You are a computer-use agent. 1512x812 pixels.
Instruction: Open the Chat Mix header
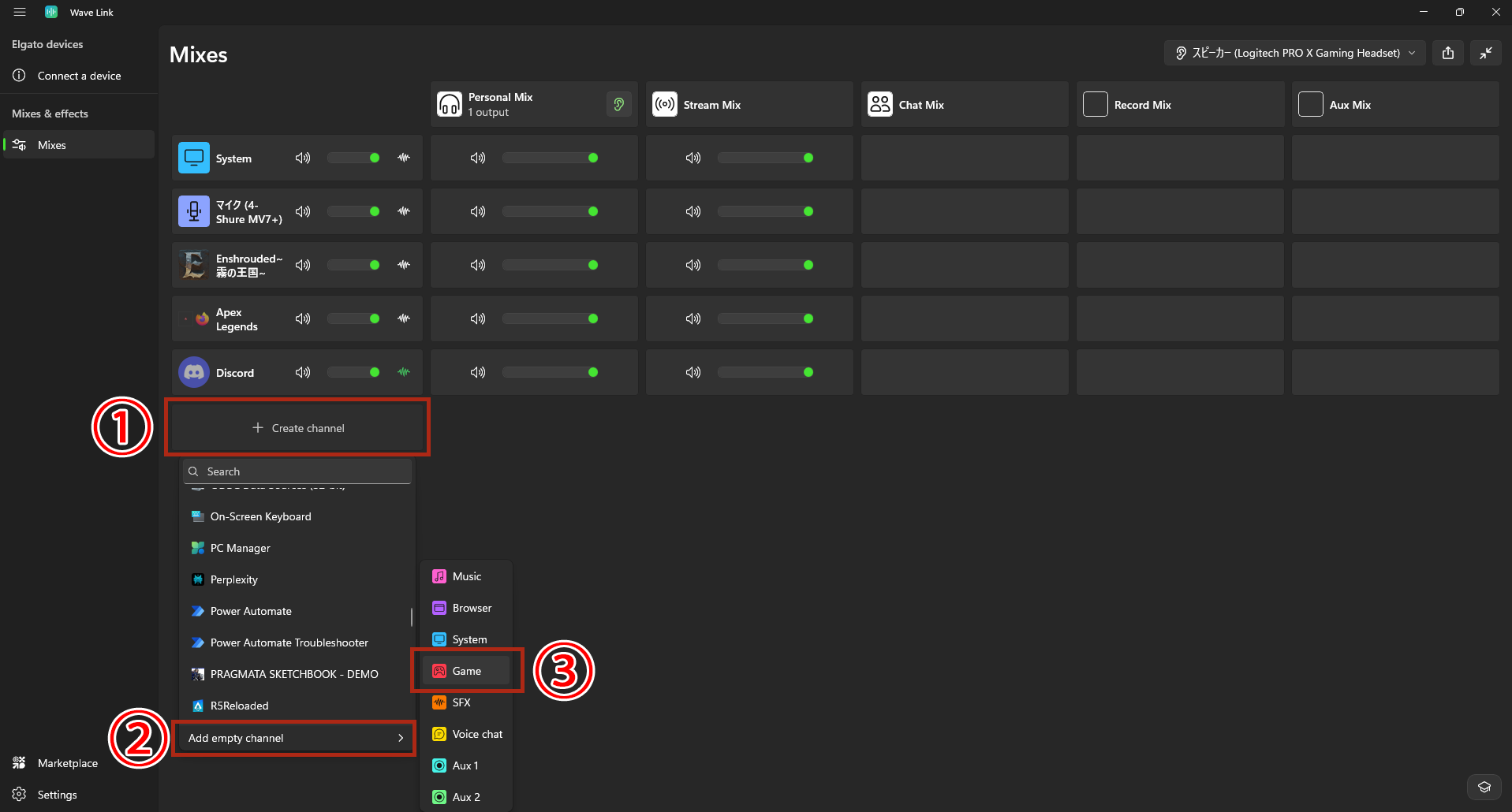pos(965,104)
